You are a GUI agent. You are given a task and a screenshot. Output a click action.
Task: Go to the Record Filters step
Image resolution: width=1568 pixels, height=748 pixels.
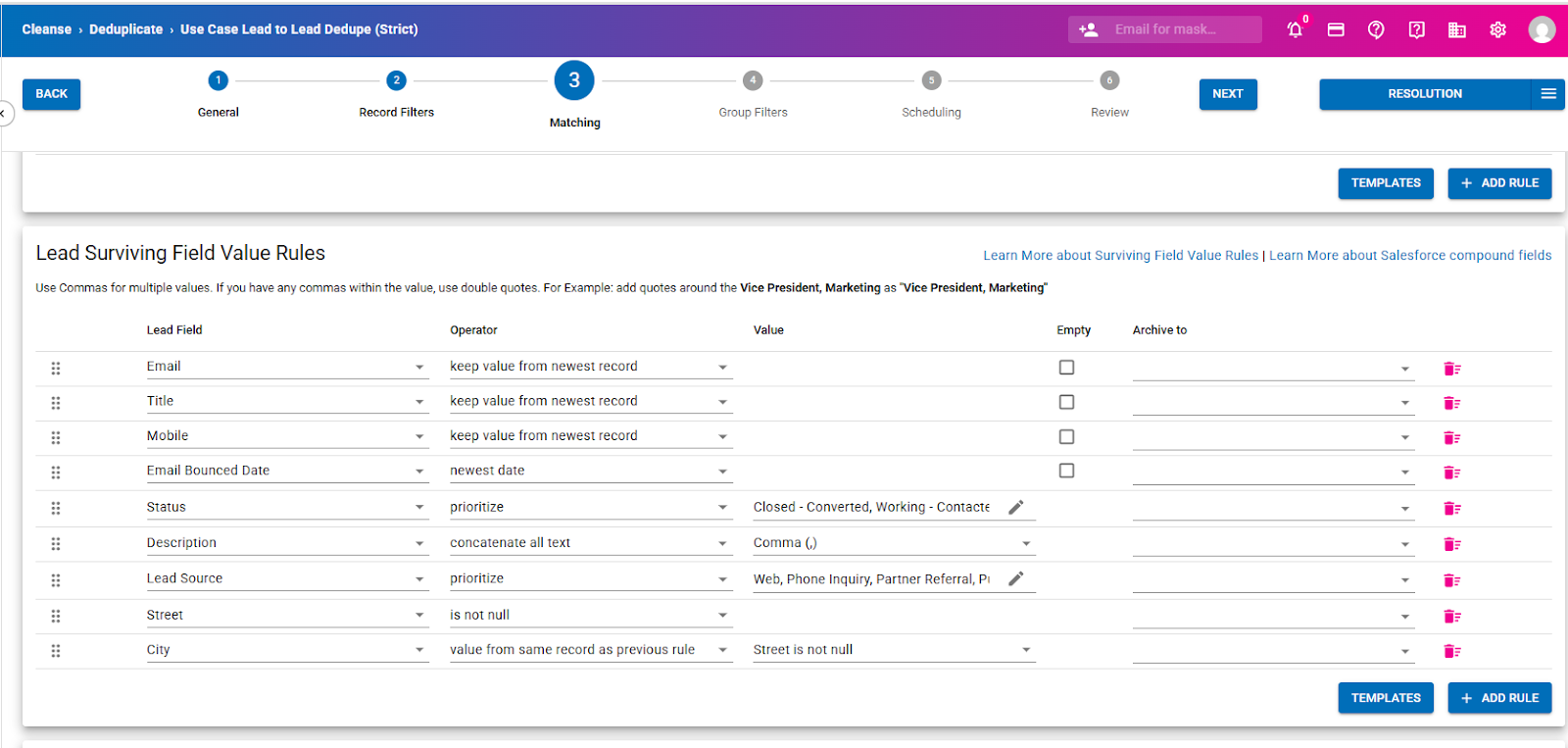(x=396, y=81)
